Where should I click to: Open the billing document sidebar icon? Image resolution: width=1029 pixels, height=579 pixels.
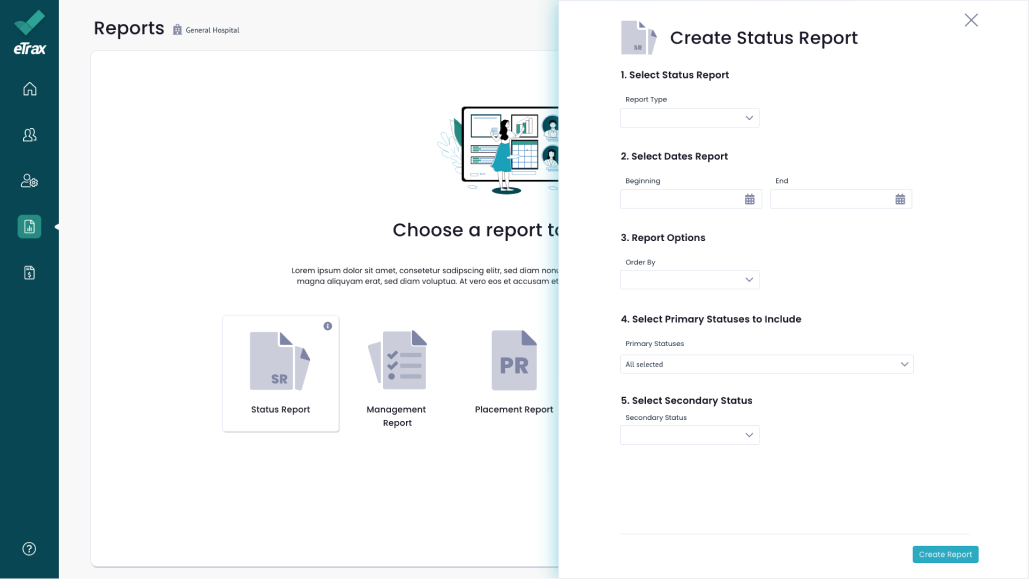click(x=29, y=273)
